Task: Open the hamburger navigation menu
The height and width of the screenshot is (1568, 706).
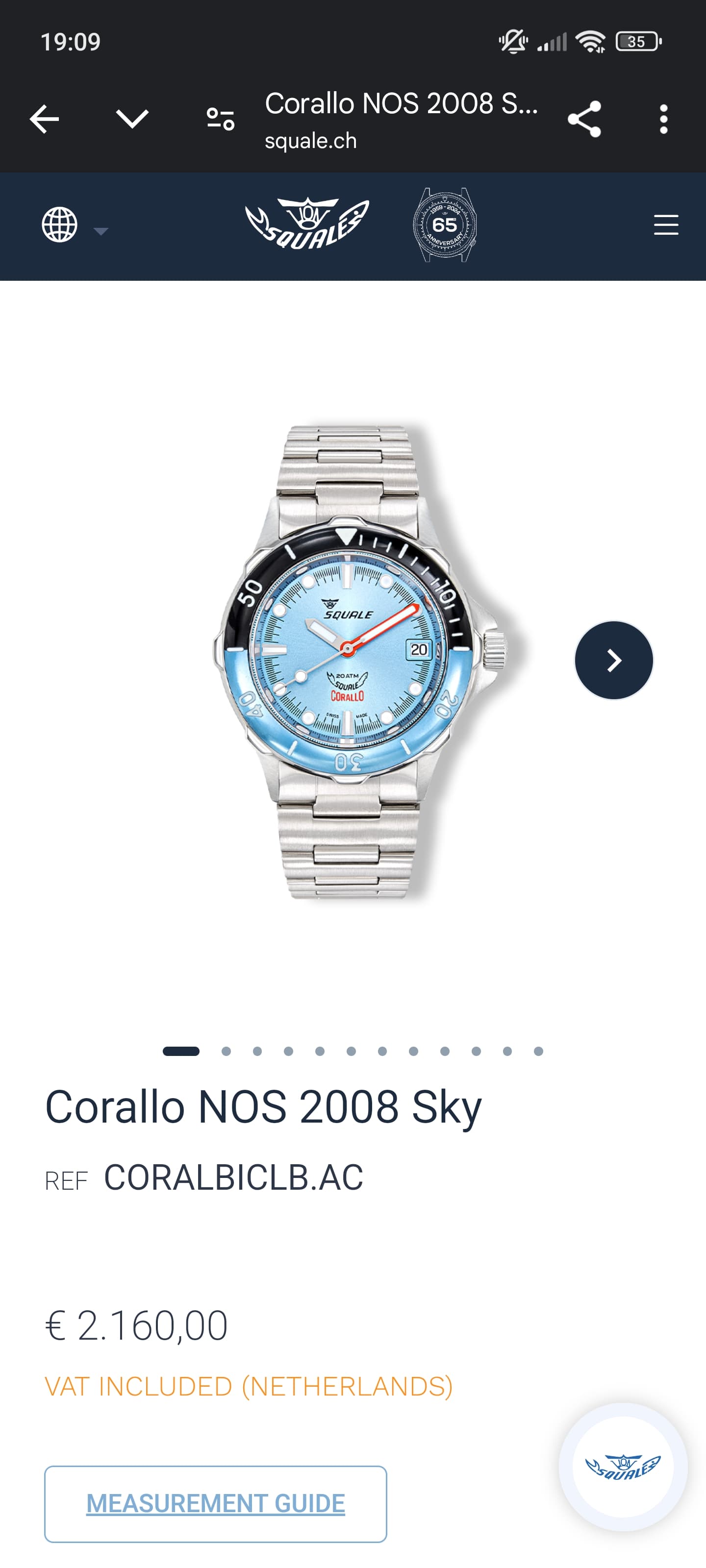Action: [666, 224]
